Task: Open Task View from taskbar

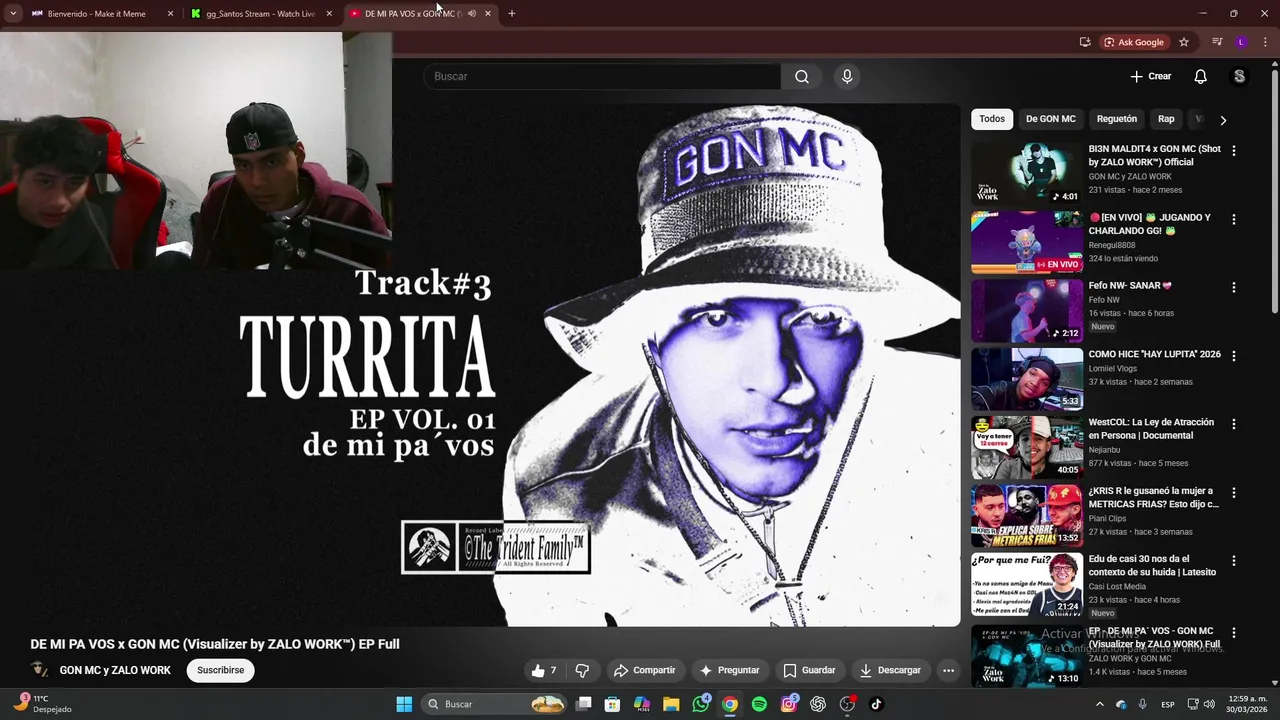Action: (584, 704)
